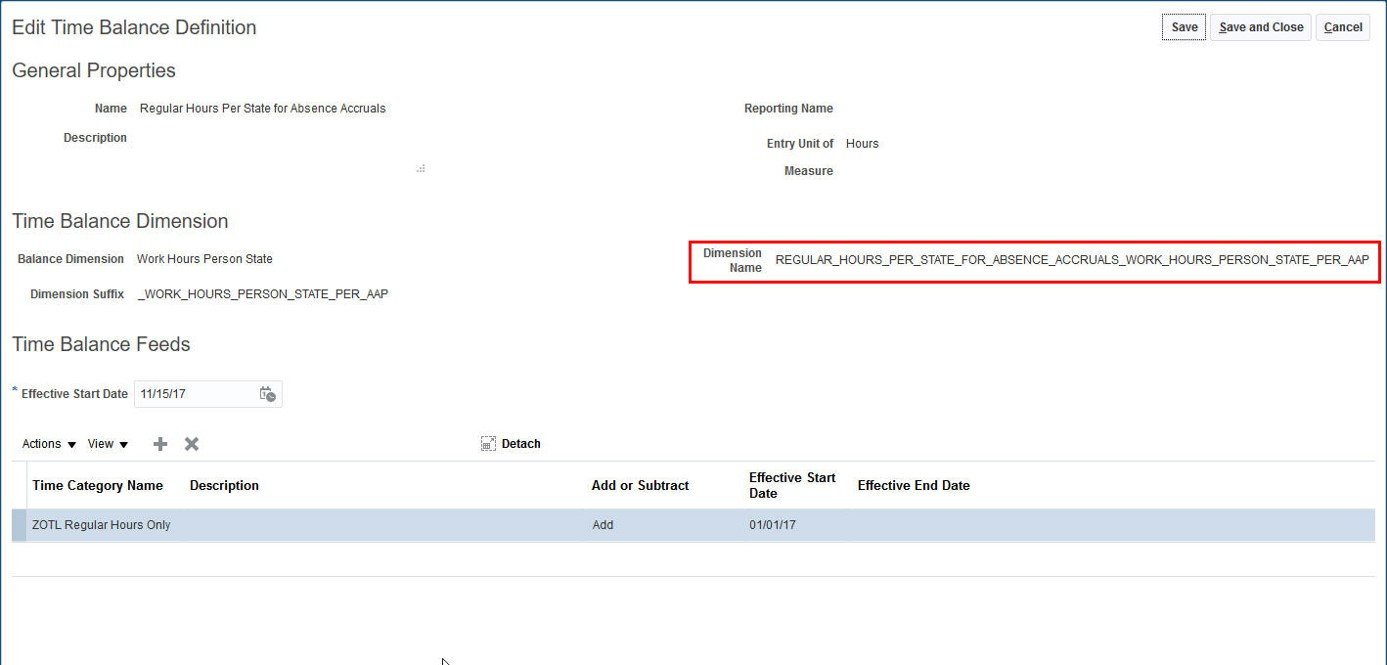1387x665 pixels.
Task: Add a new time balance feed row
Action: (x=159, y=443)
